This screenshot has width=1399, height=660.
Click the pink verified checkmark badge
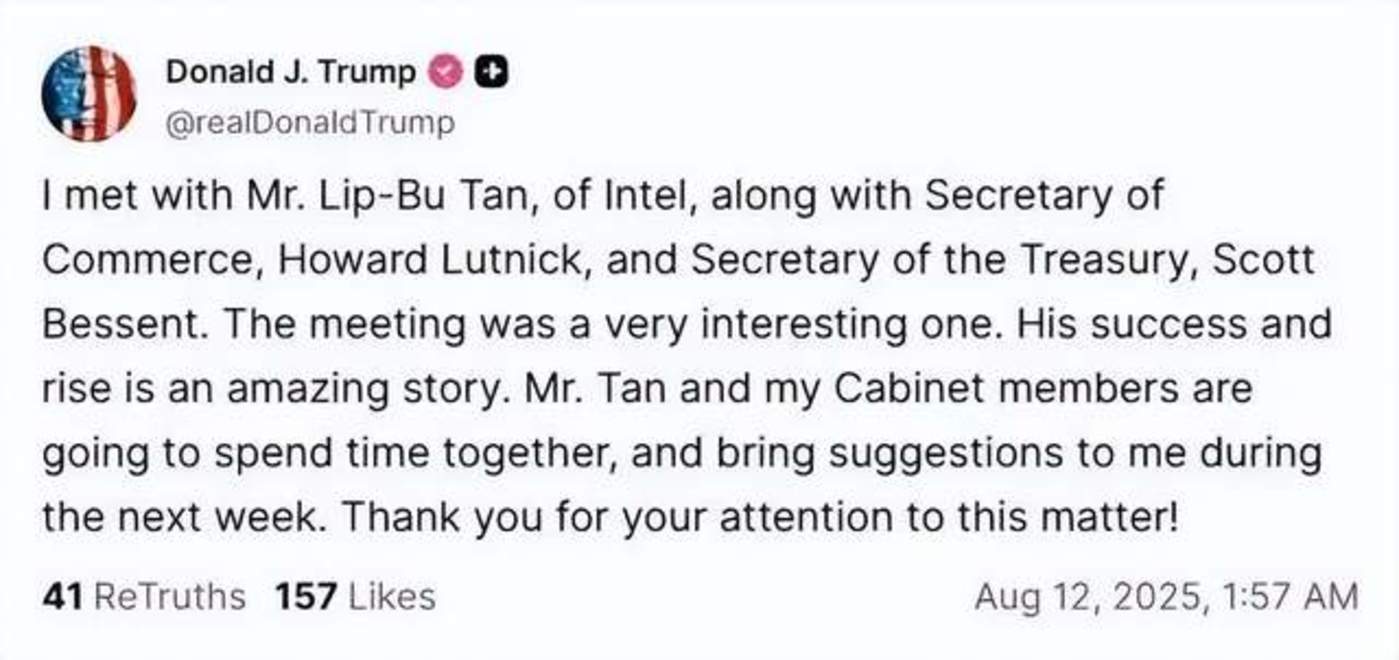(x=445, y=72)
